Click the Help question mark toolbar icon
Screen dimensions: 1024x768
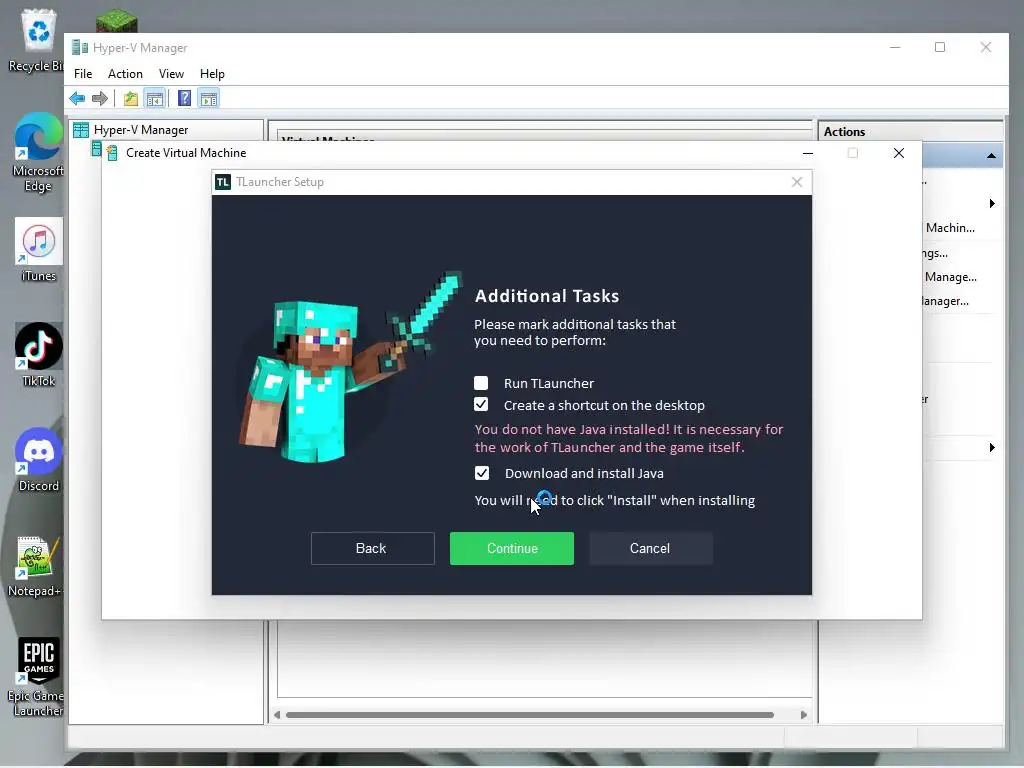185,99
